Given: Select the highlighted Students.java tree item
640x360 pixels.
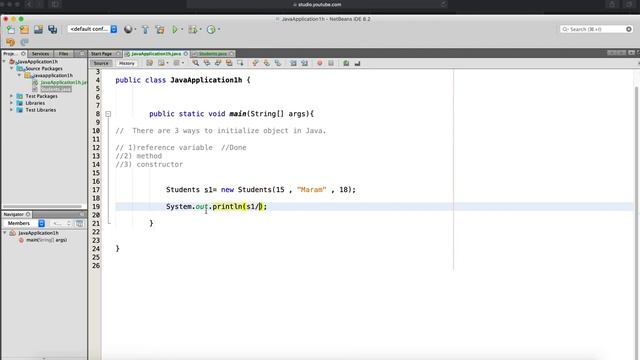Looking at the screenshot, I should click(56, 89).
